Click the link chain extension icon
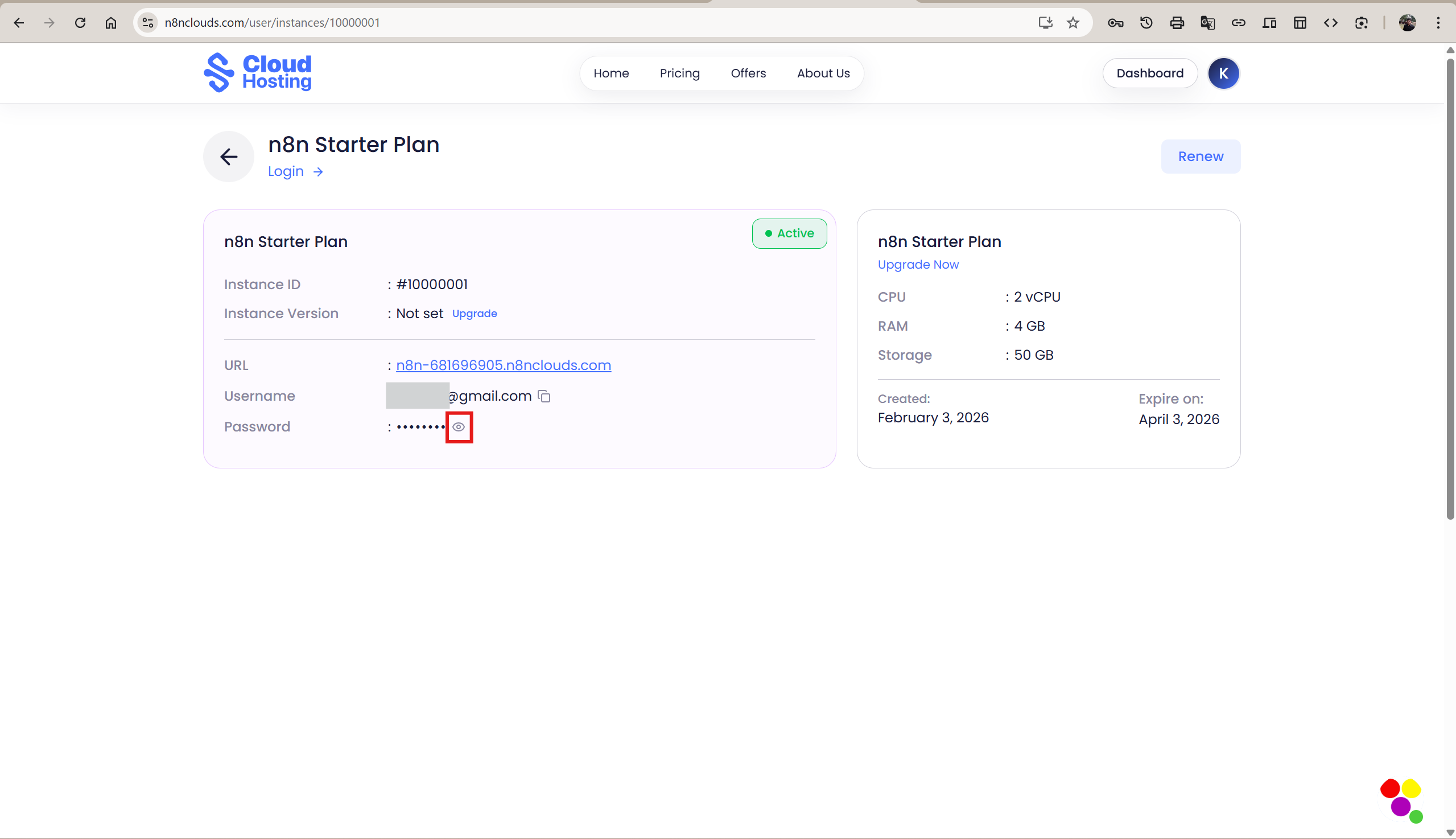 pyautogui.click(x=1238, y=22)
